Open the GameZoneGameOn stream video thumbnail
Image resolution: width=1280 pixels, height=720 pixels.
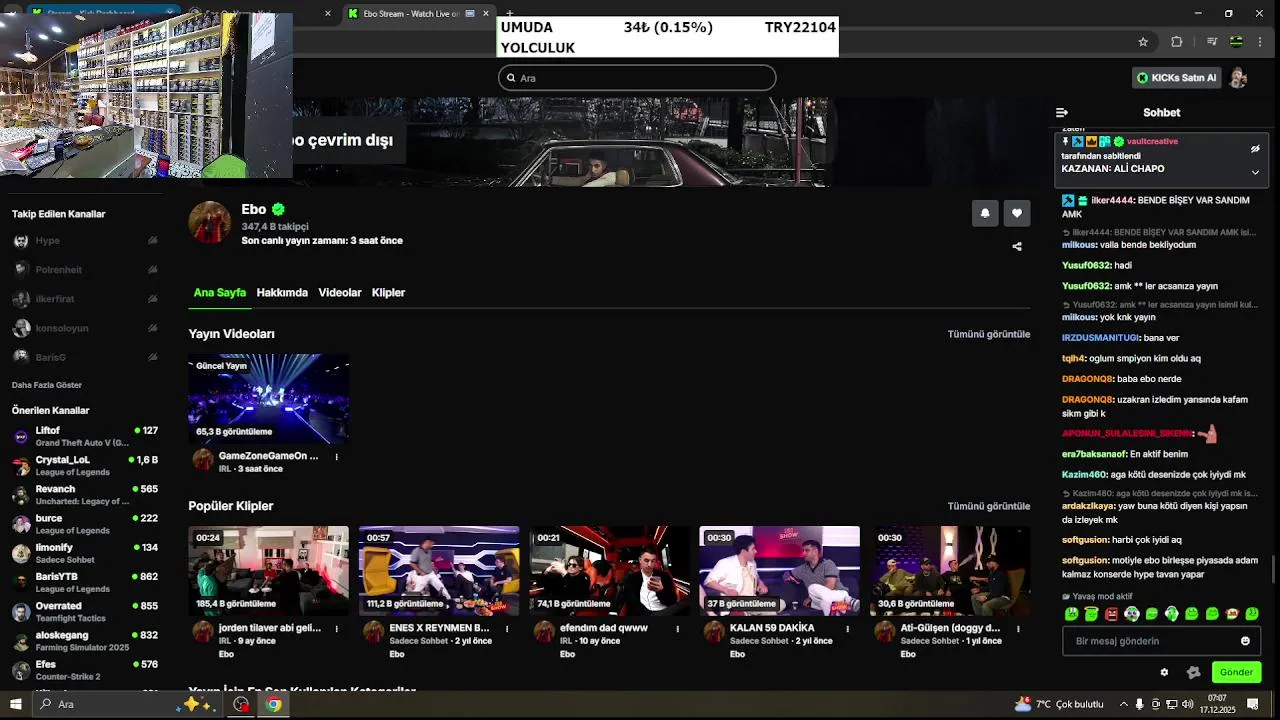(268, 398)
